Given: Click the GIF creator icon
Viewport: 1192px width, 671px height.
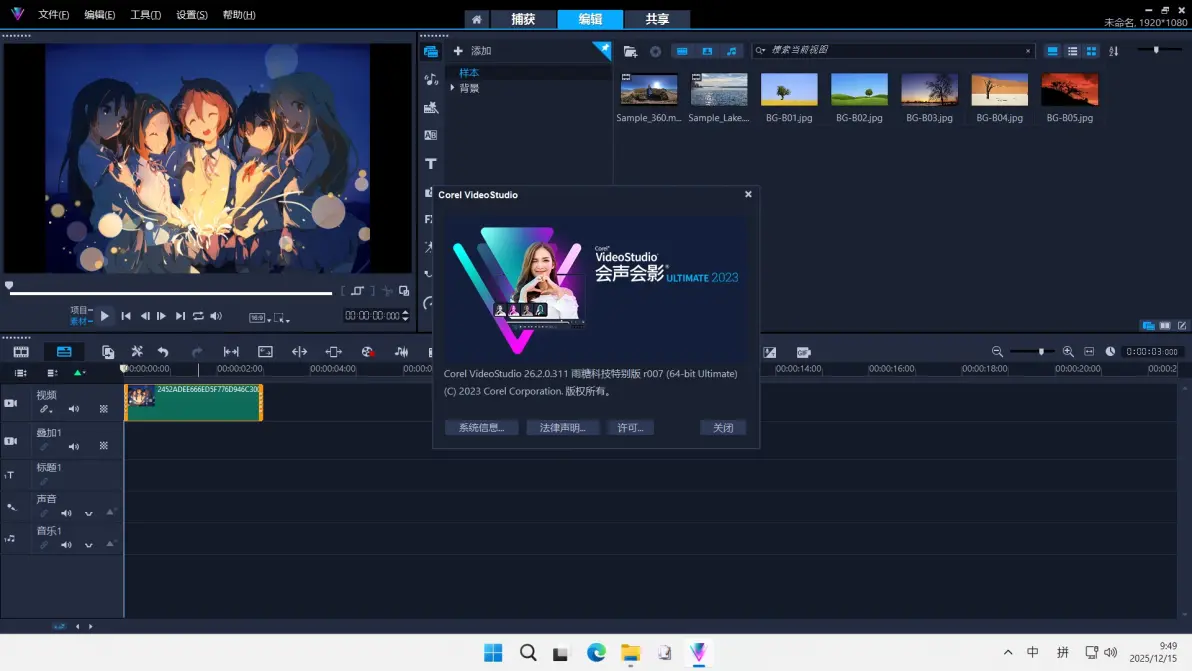Looking at the screenshot, I should click(804, 352).
